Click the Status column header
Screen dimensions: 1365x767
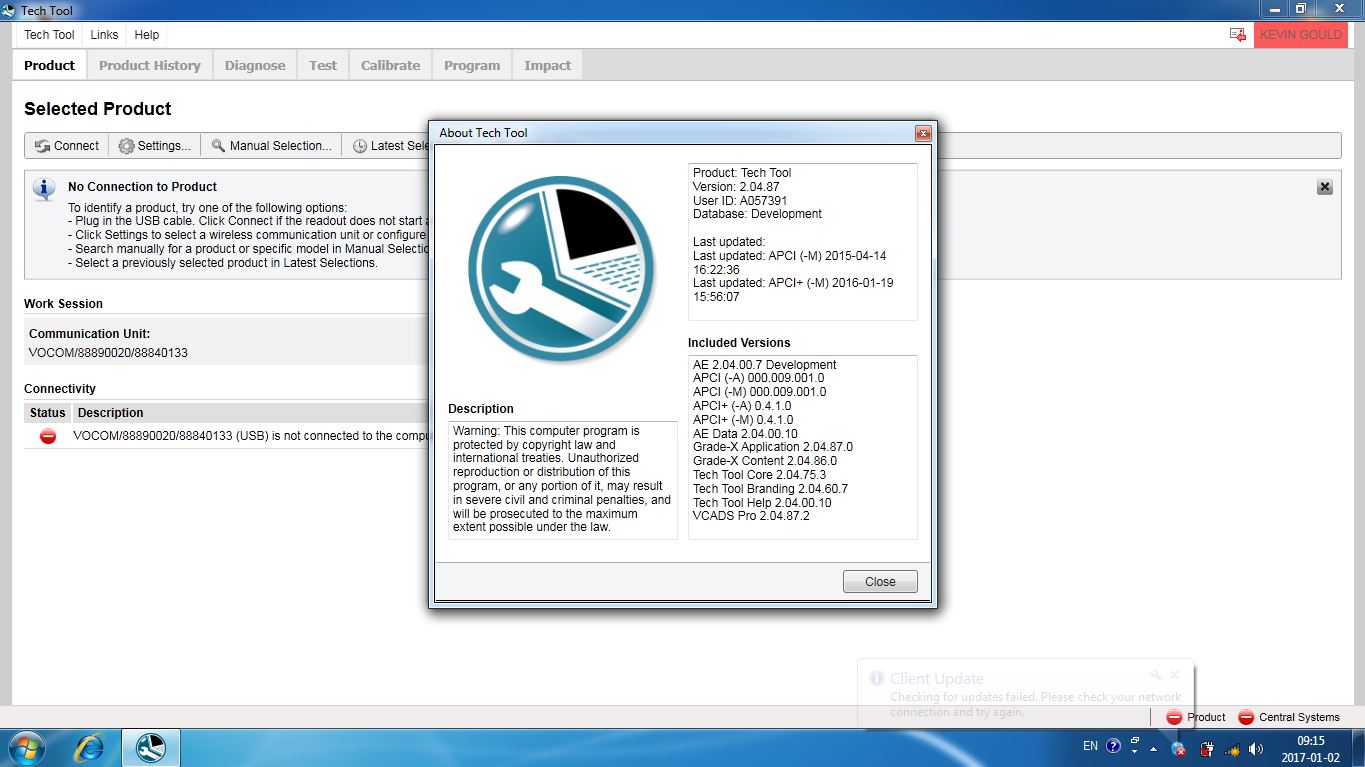click(x=47, y=413)
